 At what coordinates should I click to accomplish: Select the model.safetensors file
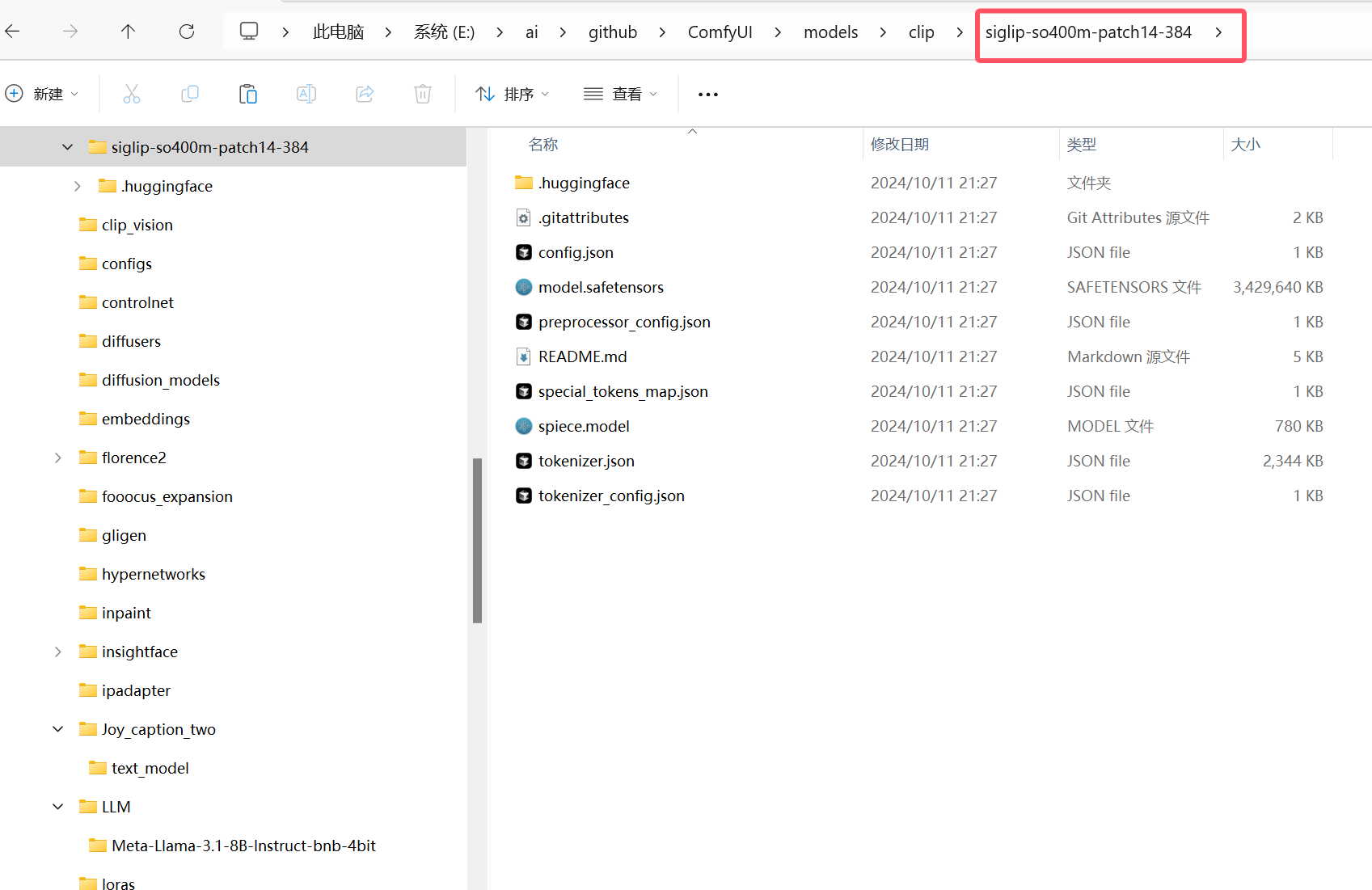pyautogui.click(x=601, y=287)
